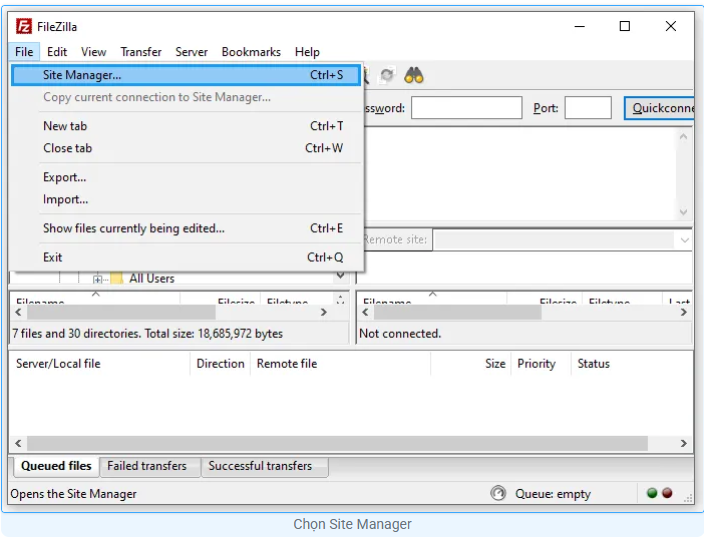Select New tab menu entry
Viewport: 704px width, 538px height.
tap(185, 126)
